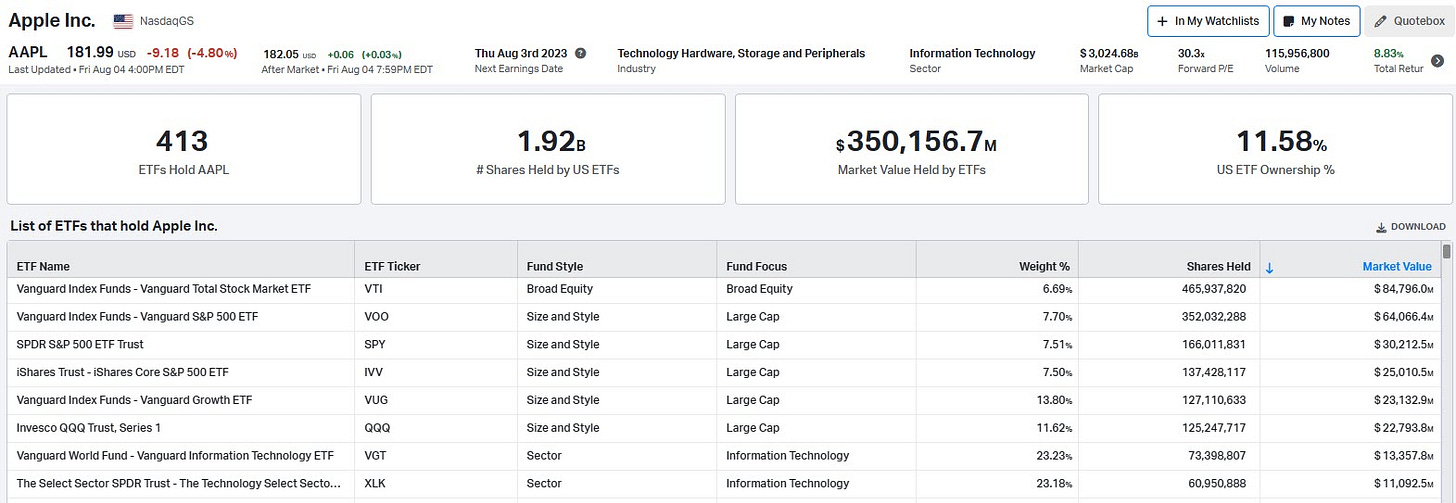Viewport: 1456px width, 503px height.
Task: Click the Apple Inc. company title
Action: tap(52, 20)
